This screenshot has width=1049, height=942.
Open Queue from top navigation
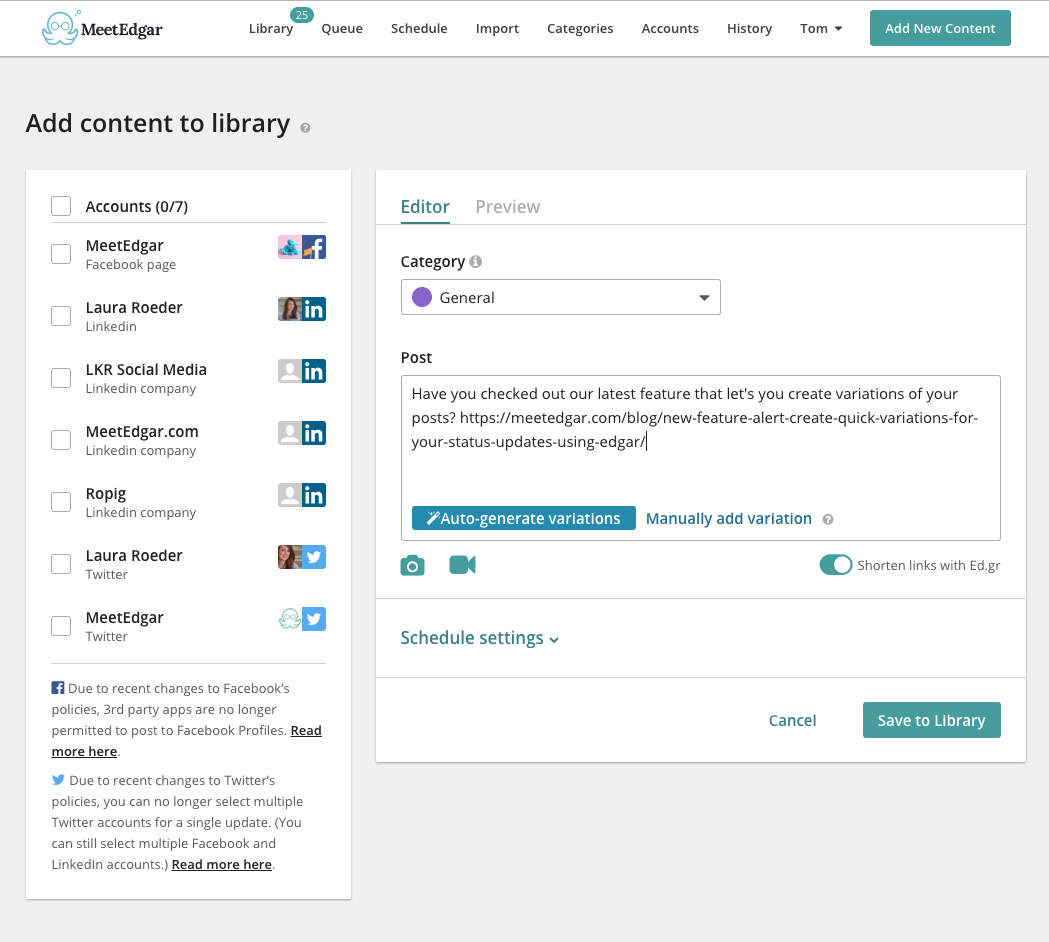coord(342,28)
